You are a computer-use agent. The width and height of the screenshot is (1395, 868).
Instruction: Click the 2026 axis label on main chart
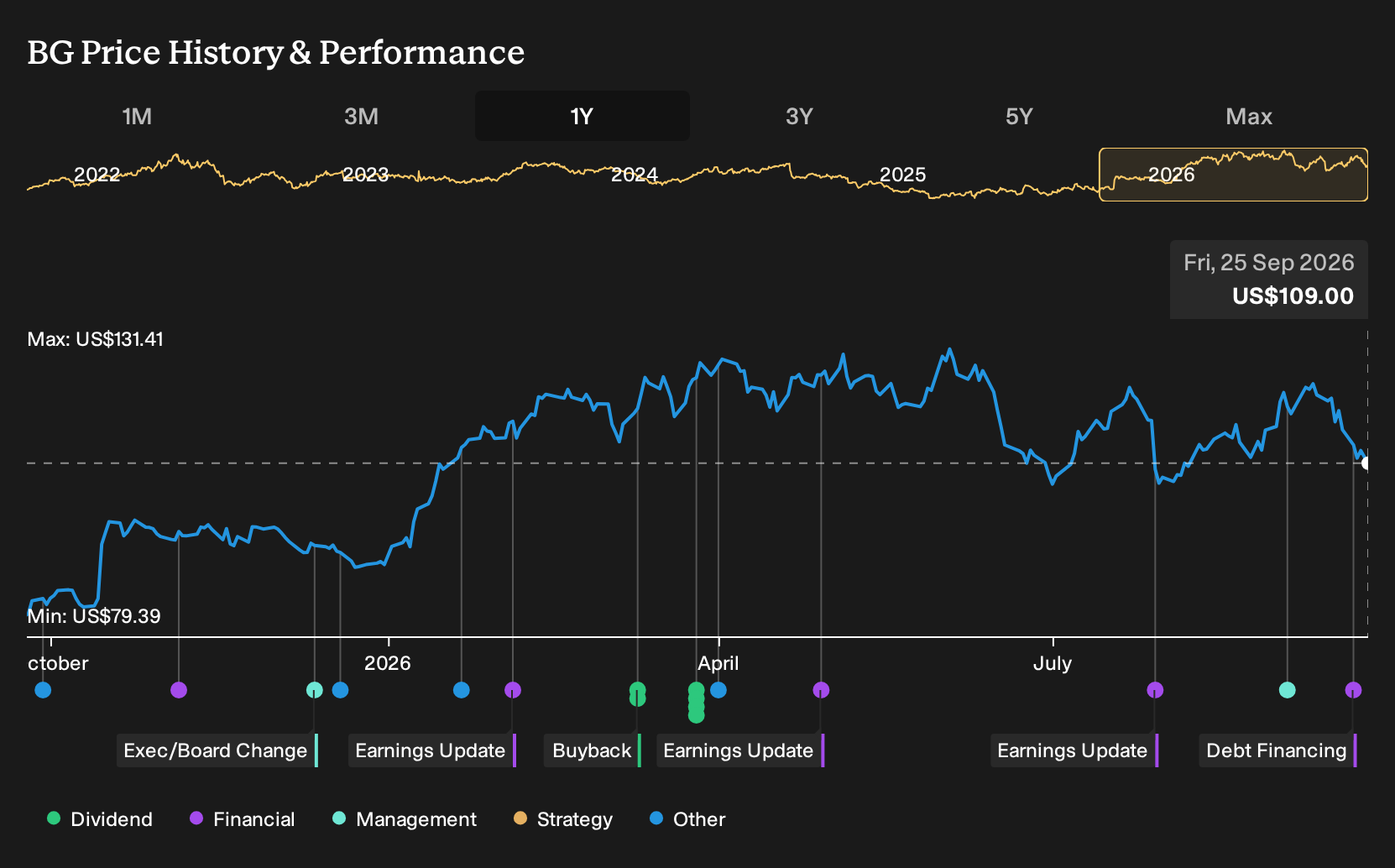click(x=388, y=663)
